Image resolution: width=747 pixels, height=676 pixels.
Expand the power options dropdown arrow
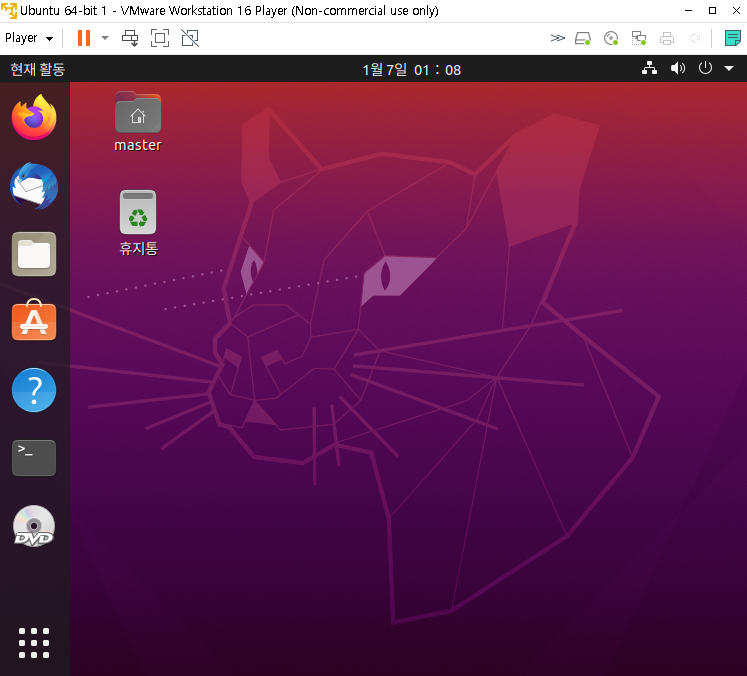coord(105,38)
